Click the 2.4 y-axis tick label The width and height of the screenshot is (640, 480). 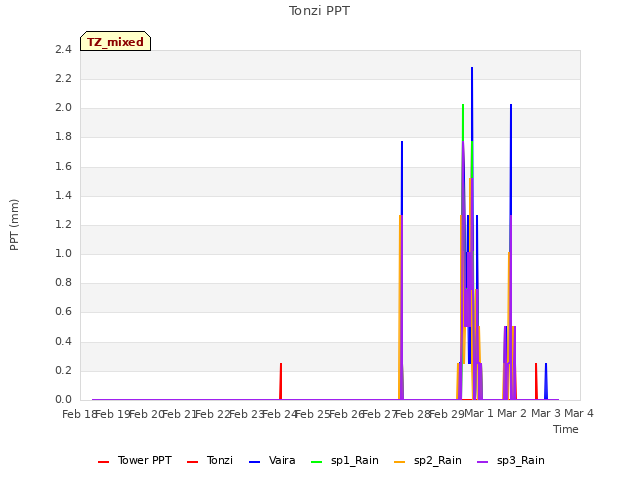click(x=63, y=49)
